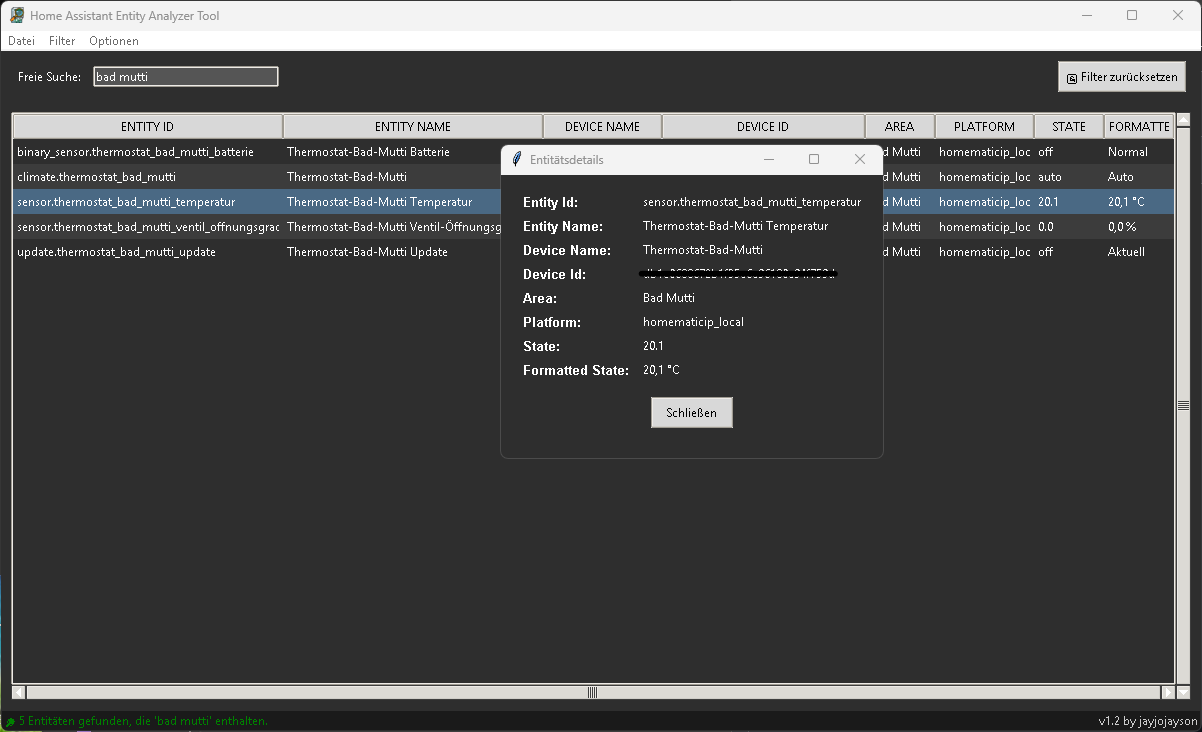Click the Entity Id value in details dialog

tap(752, 202)
